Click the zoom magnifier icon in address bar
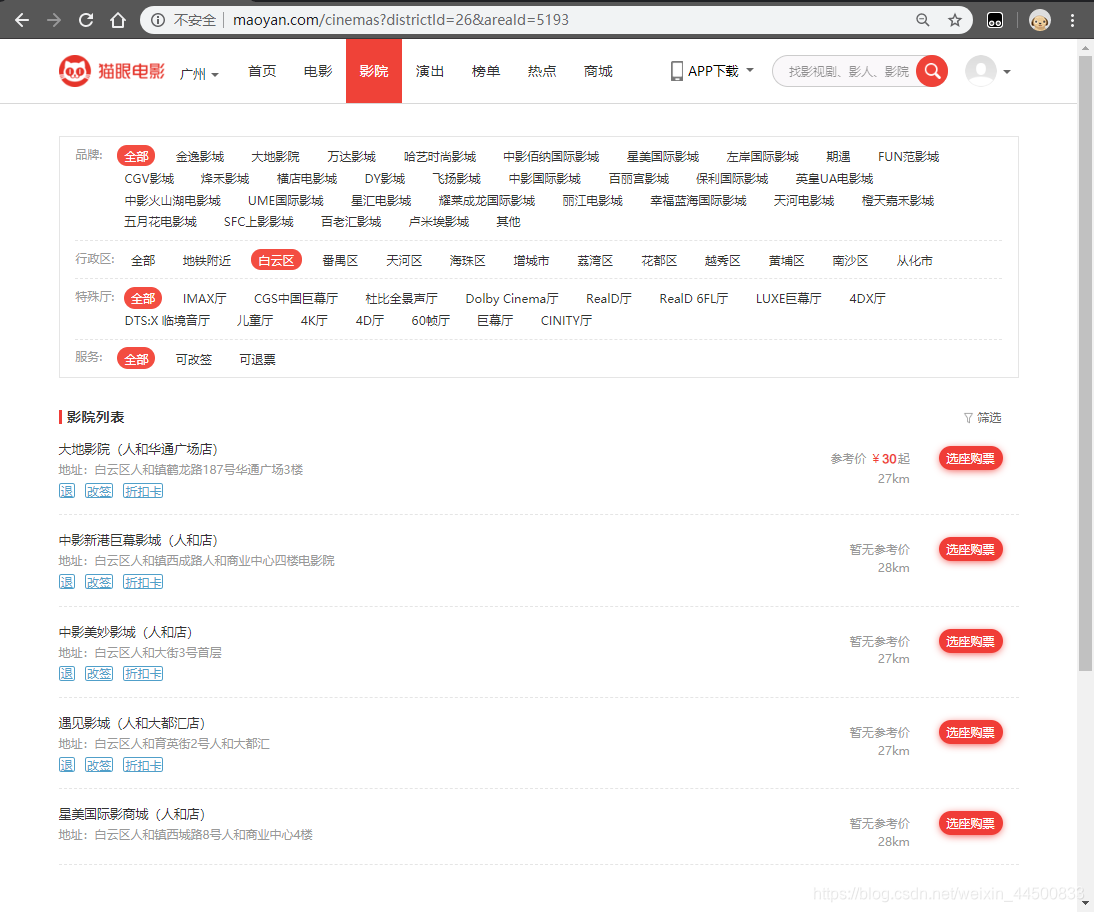 point(922,20)
